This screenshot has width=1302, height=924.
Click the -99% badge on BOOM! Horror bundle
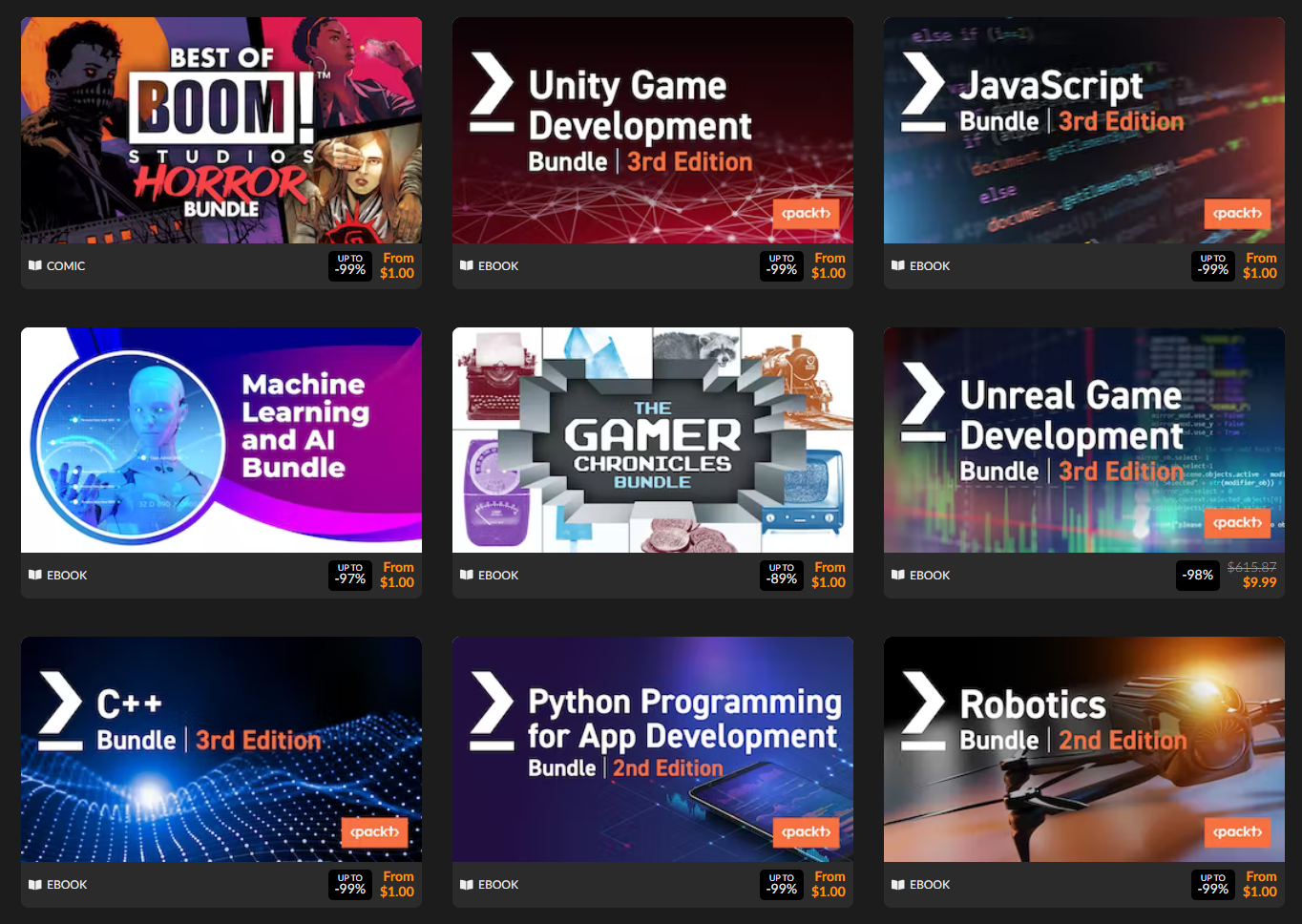350,265
